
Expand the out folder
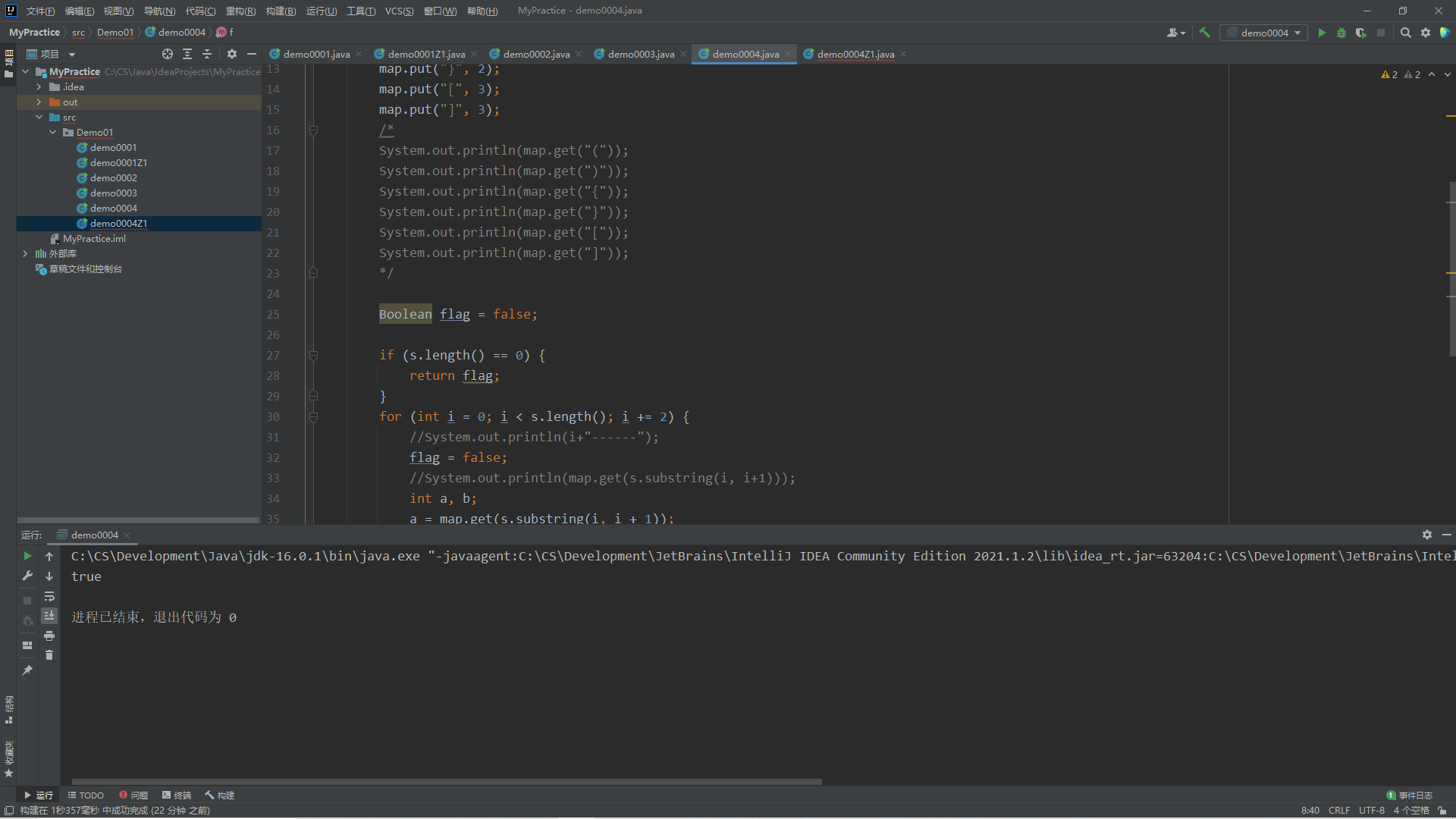pos(39,102)
